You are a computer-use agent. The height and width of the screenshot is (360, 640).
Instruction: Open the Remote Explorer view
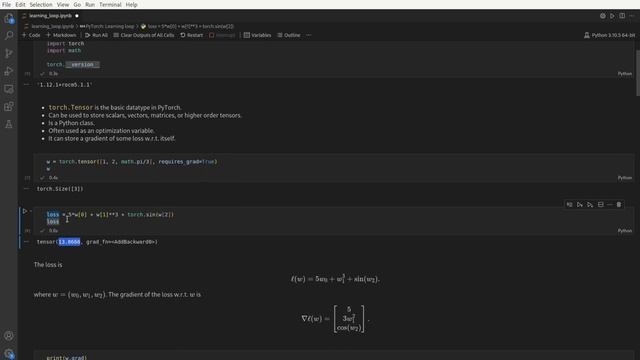click(9, 89)
